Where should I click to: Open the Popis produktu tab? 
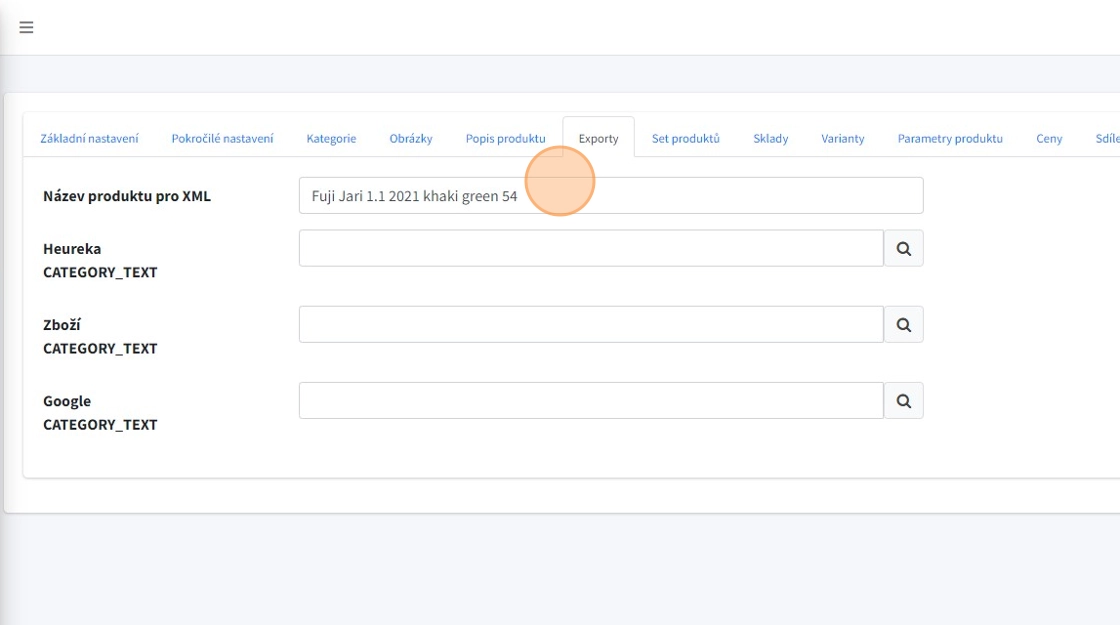click(x=505, y=138)
